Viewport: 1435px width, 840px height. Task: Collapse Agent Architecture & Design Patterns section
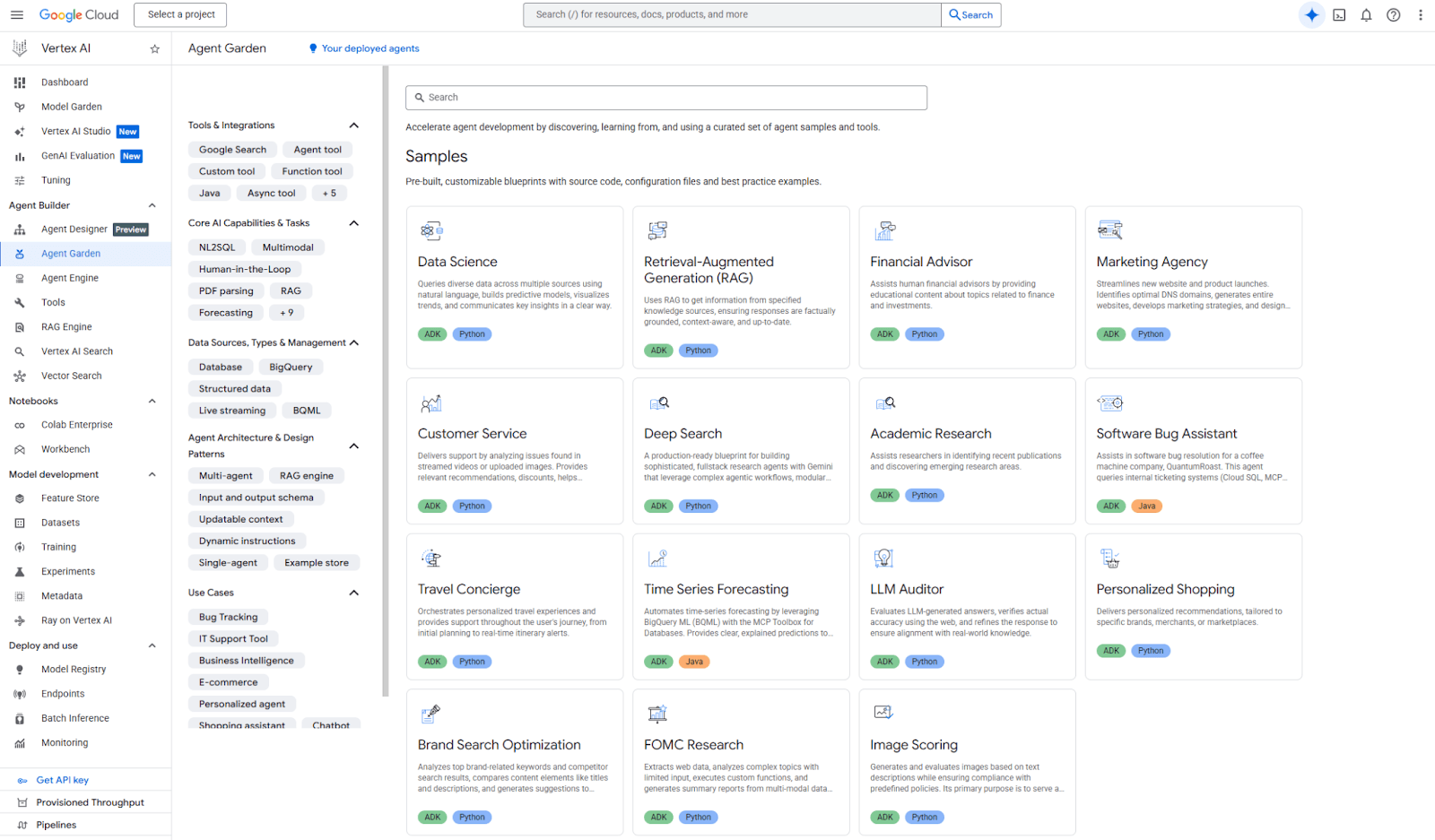click(354, 446)
